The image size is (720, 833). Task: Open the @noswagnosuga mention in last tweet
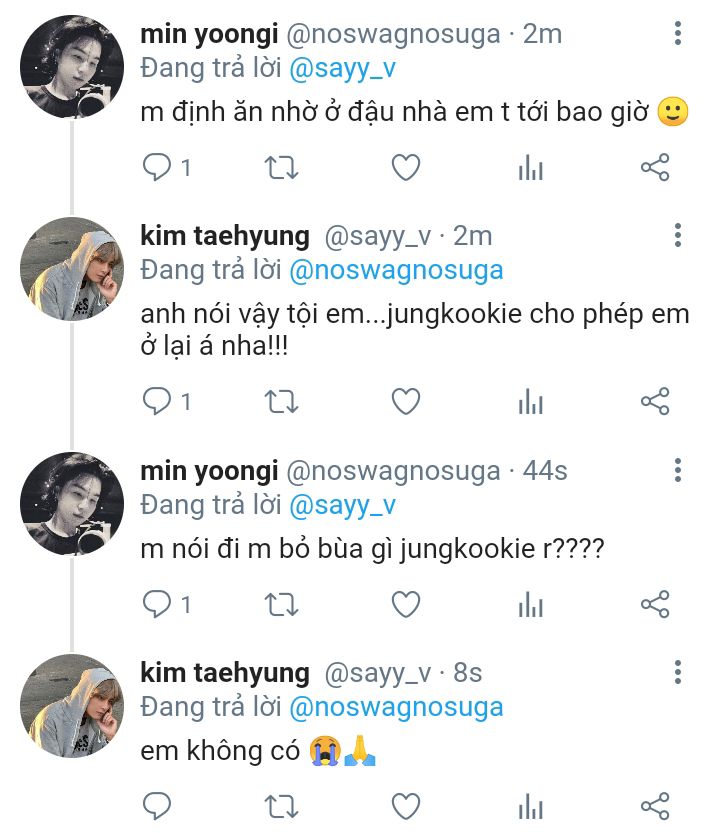395,708
